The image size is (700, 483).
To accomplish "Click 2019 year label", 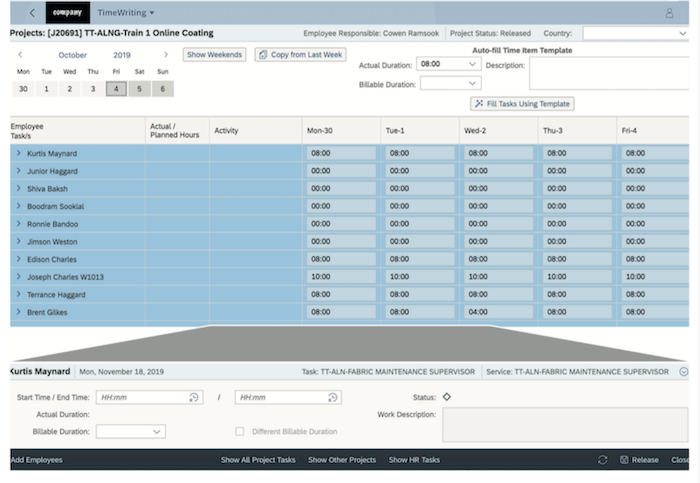I will pos(122,55).
